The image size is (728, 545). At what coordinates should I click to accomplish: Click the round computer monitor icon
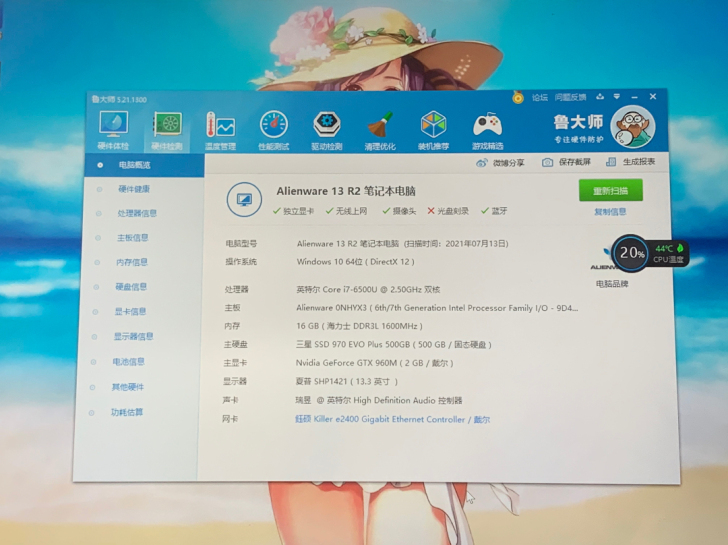[244, 200]
